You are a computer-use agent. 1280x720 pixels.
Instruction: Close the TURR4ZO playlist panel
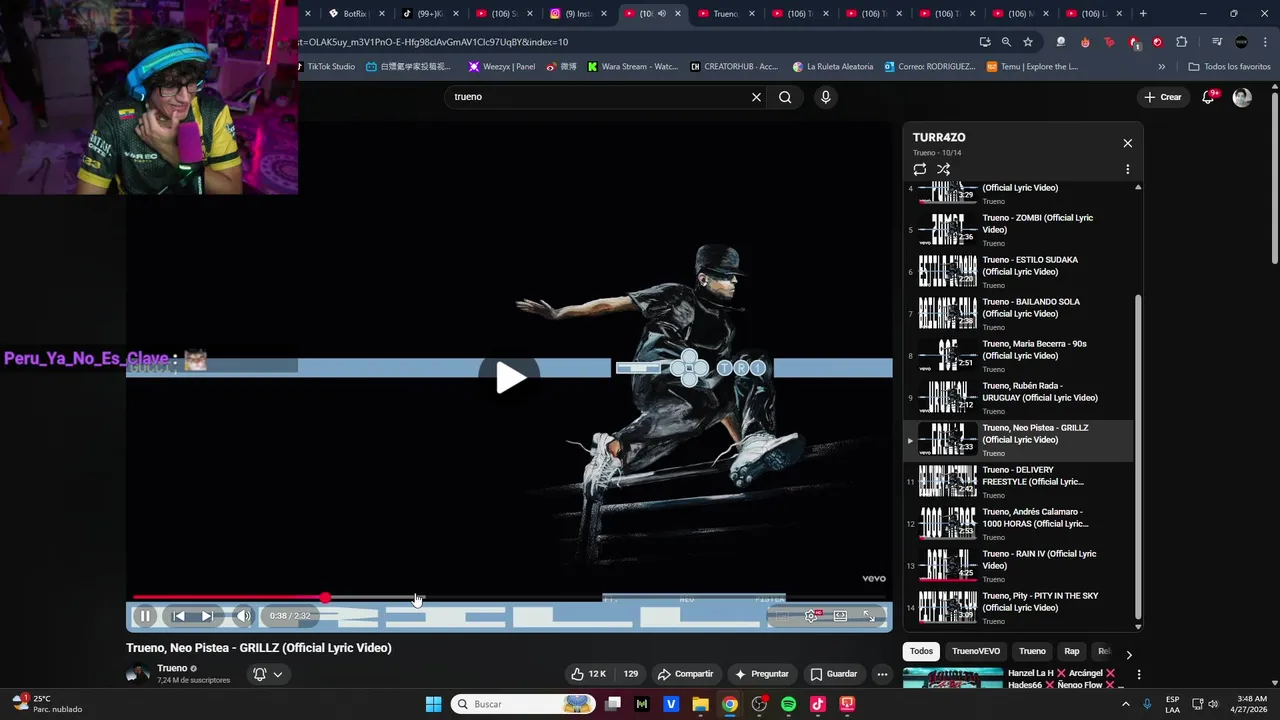click(1128, 143)
